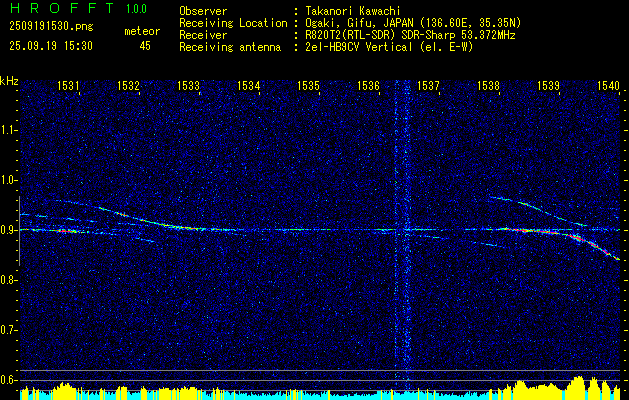Click the 1535 time marker

308,85
